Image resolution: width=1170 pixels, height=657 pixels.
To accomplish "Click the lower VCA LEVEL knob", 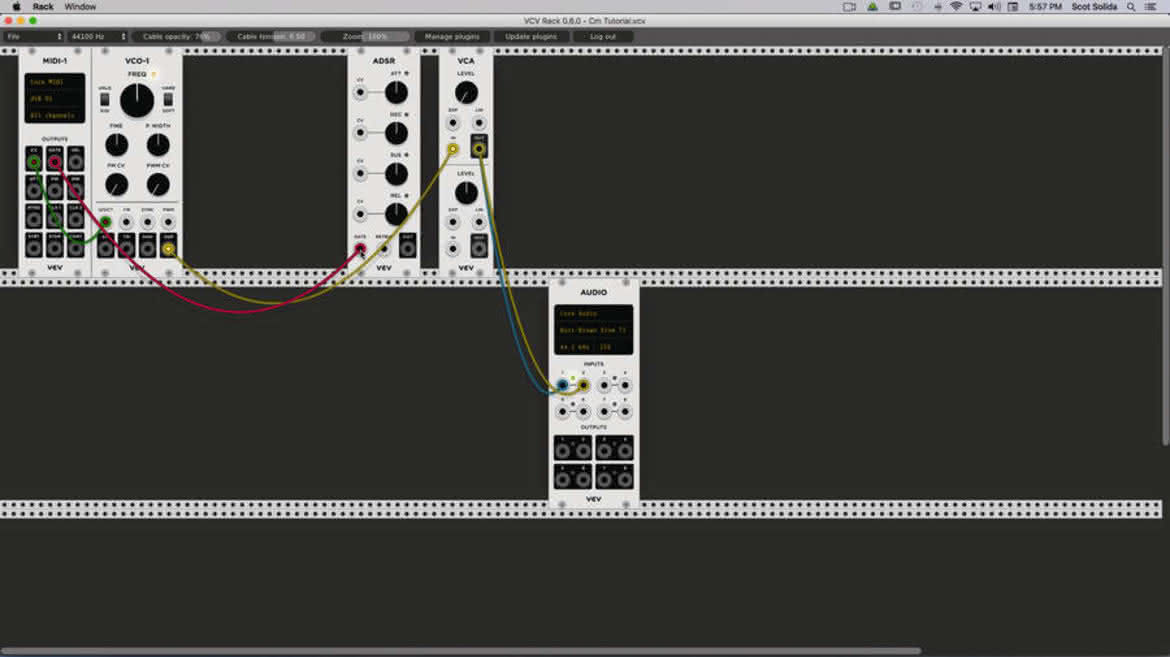I will tap(466, 193).
